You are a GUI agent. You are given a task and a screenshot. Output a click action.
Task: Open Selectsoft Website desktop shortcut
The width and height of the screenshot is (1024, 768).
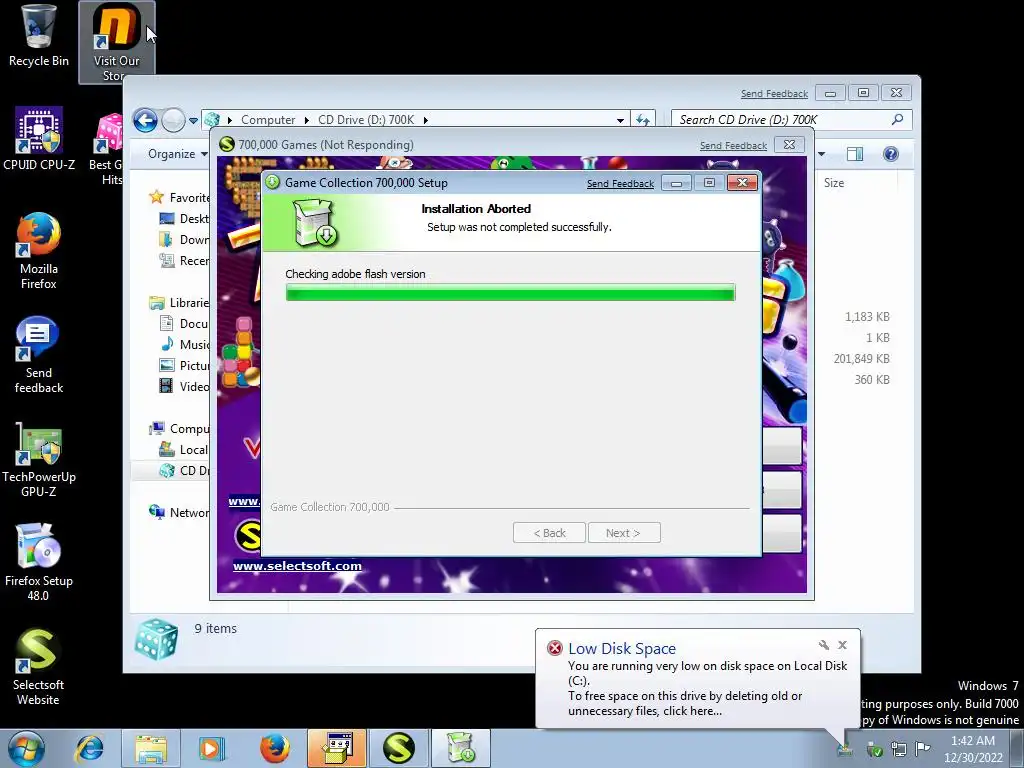click(x=39, y=666)
